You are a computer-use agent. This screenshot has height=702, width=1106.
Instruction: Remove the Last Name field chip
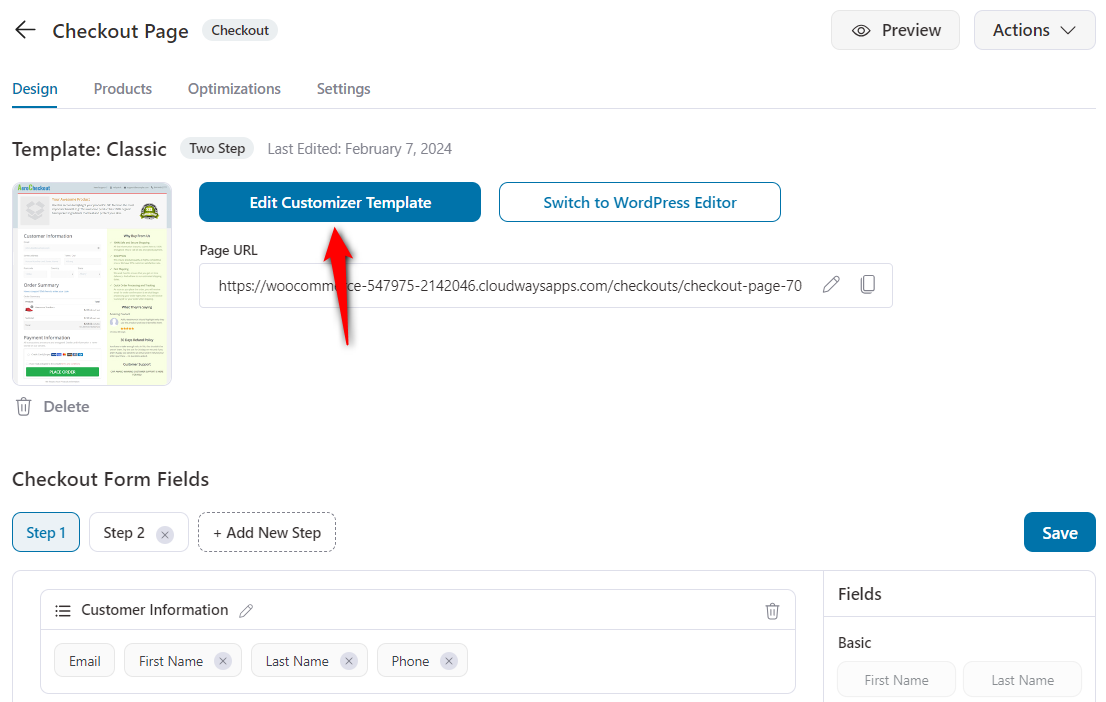348,660
